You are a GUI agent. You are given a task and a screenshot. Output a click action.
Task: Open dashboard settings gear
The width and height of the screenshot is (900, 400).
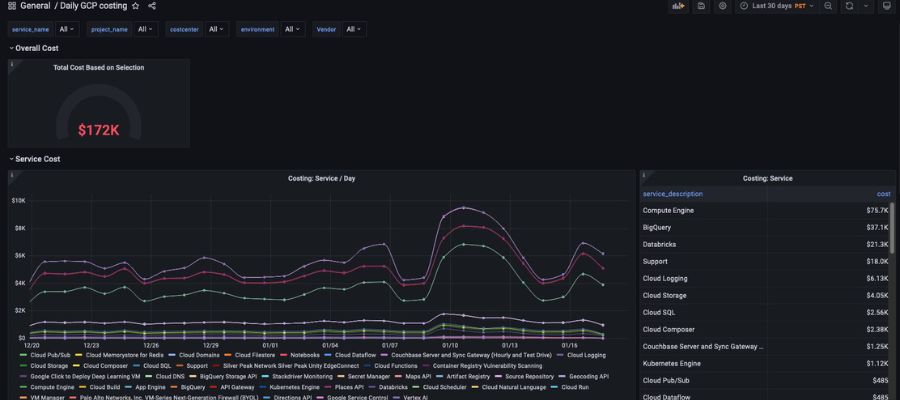[723, 6]
